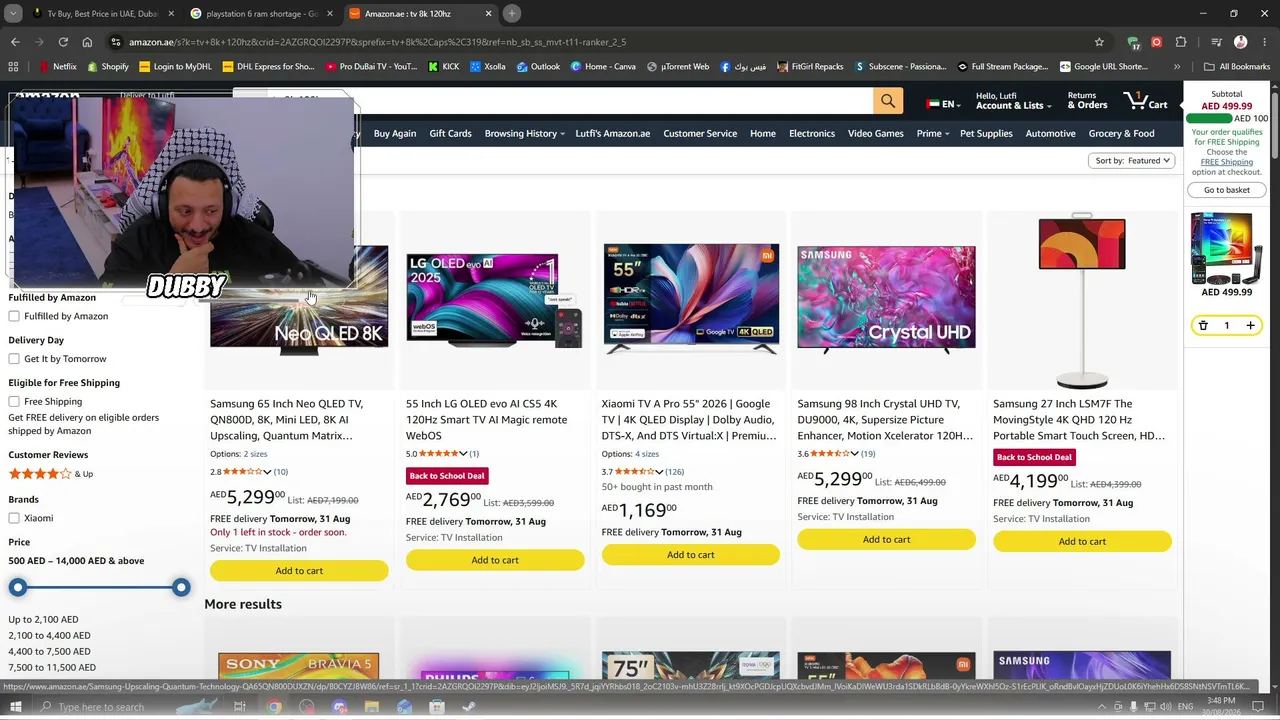Click the four stars & Up rating filter
Screen dimensions: 1280x720
pos(51,474)
